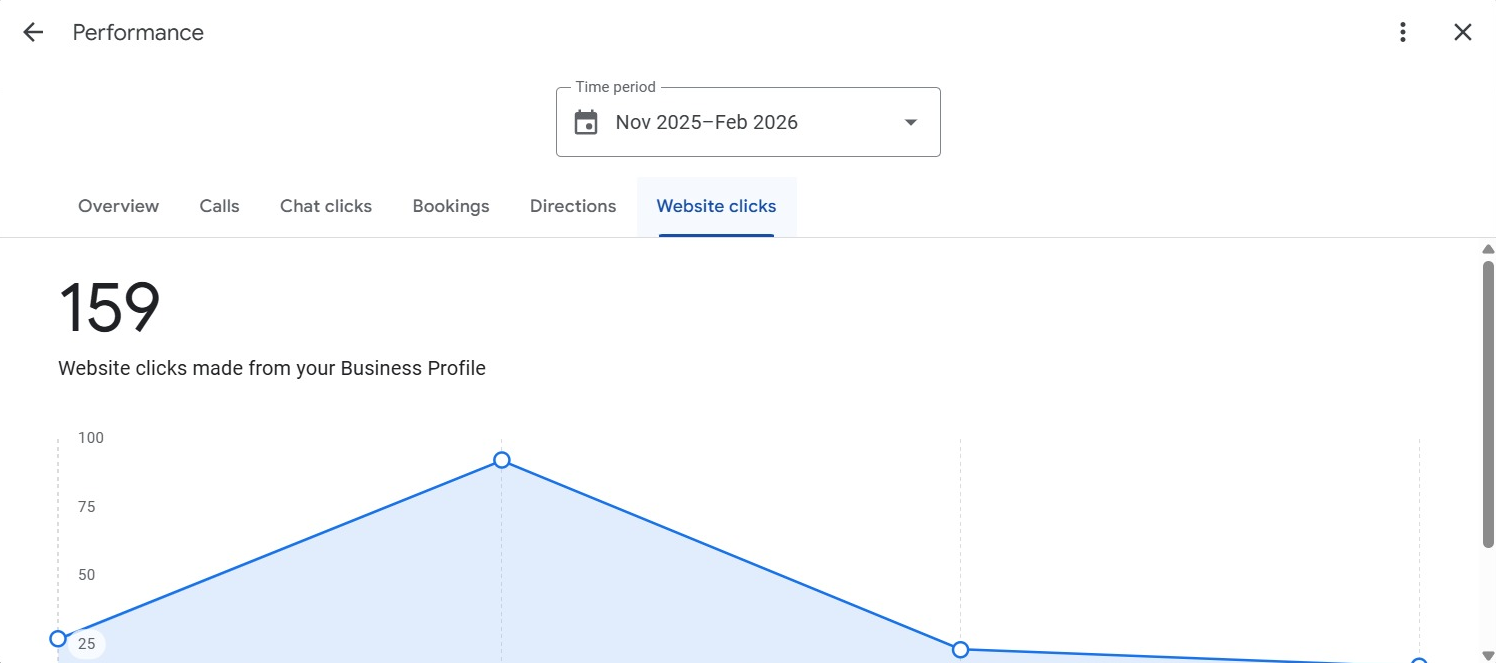
Task: Click the vertical scrollbar thumb
Action: click(x=1488, y=400)
